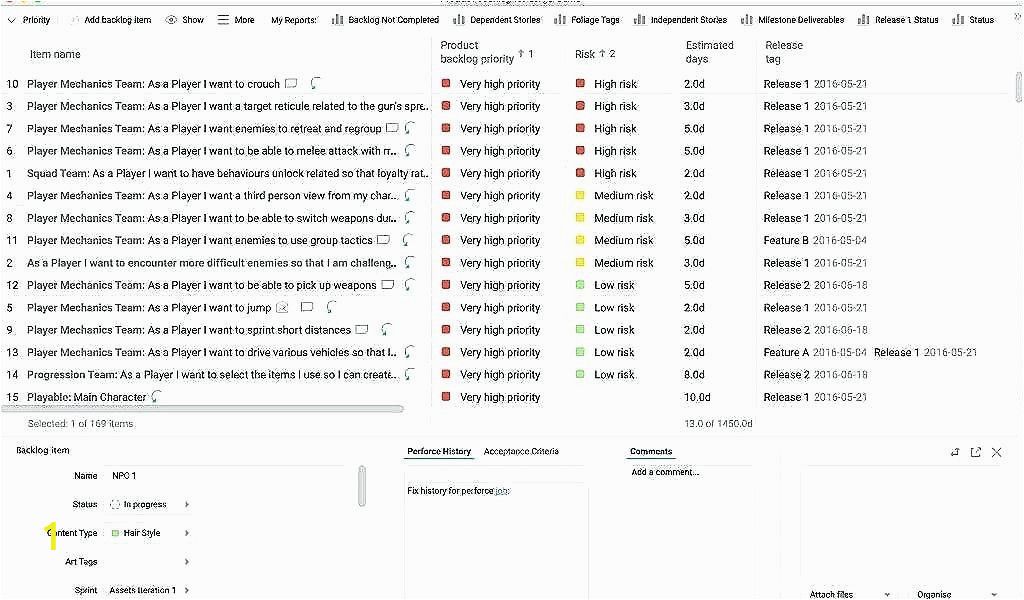Click yellow Medium risk swatch on group tactics row

click(580, 240)
